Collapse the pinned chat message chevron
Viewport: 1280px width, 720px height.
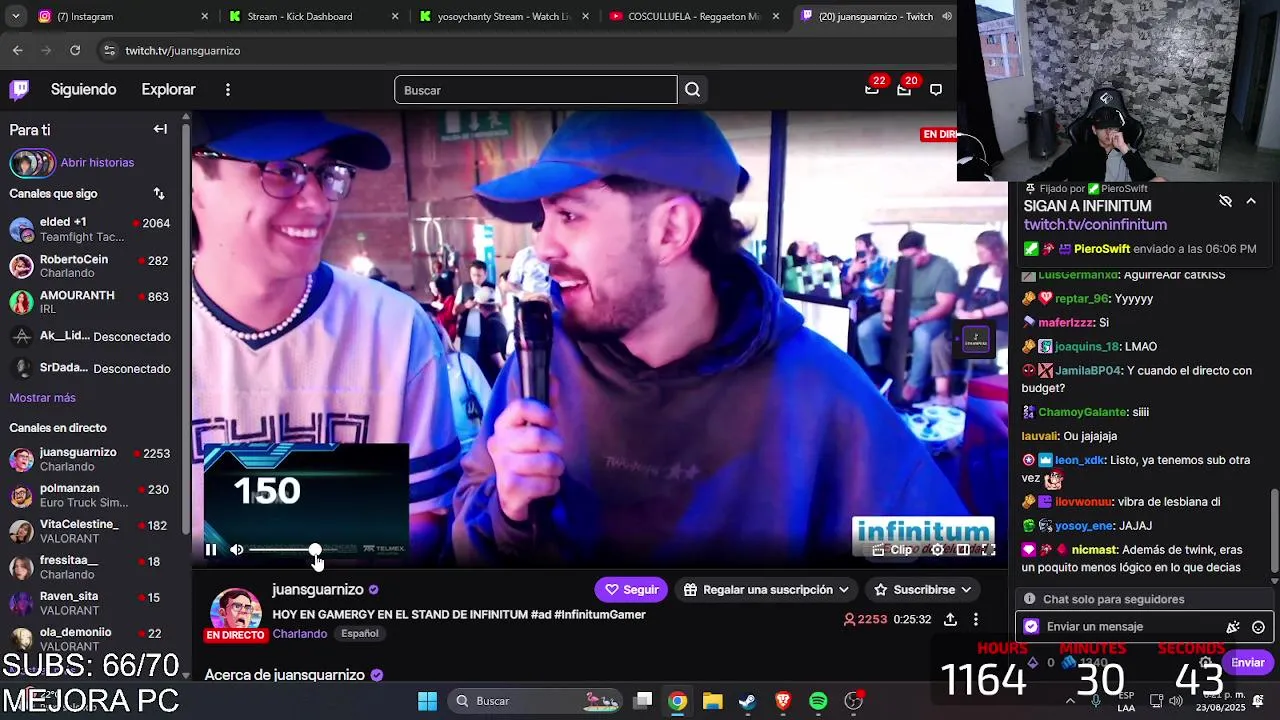pos(1251,201)
